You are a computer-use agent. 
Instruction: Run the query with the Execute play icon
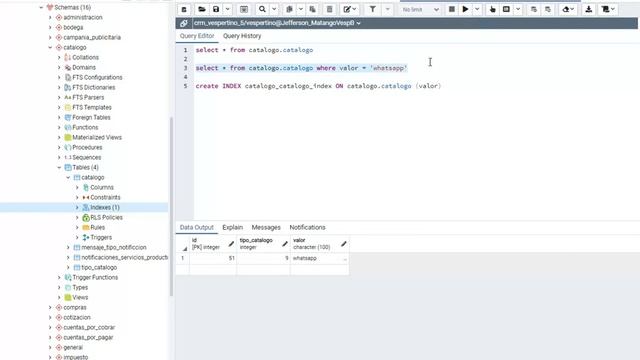(465, 9)
